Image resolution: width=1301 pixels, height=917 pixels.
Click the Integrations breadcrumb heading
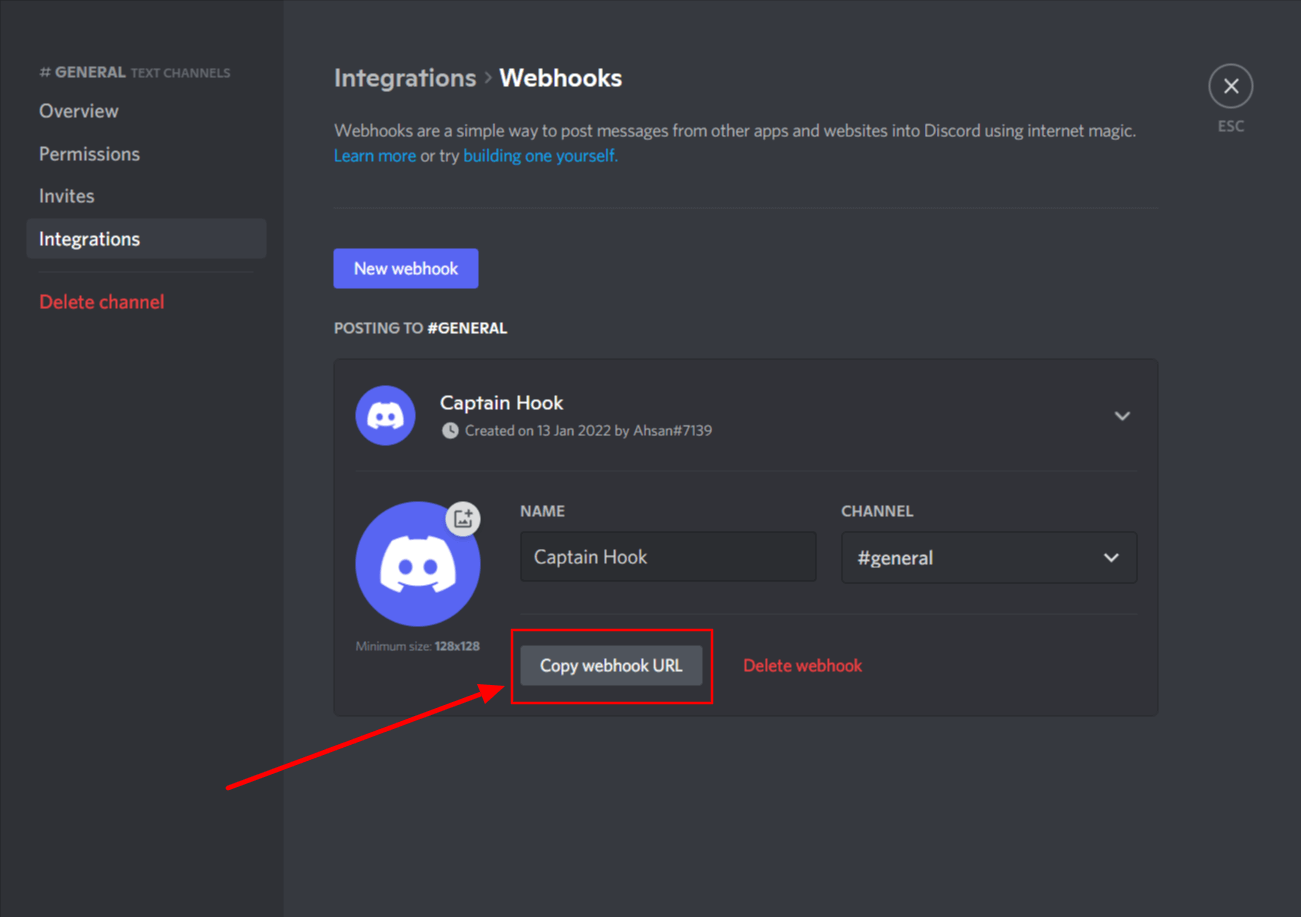(x=404, y=77)
